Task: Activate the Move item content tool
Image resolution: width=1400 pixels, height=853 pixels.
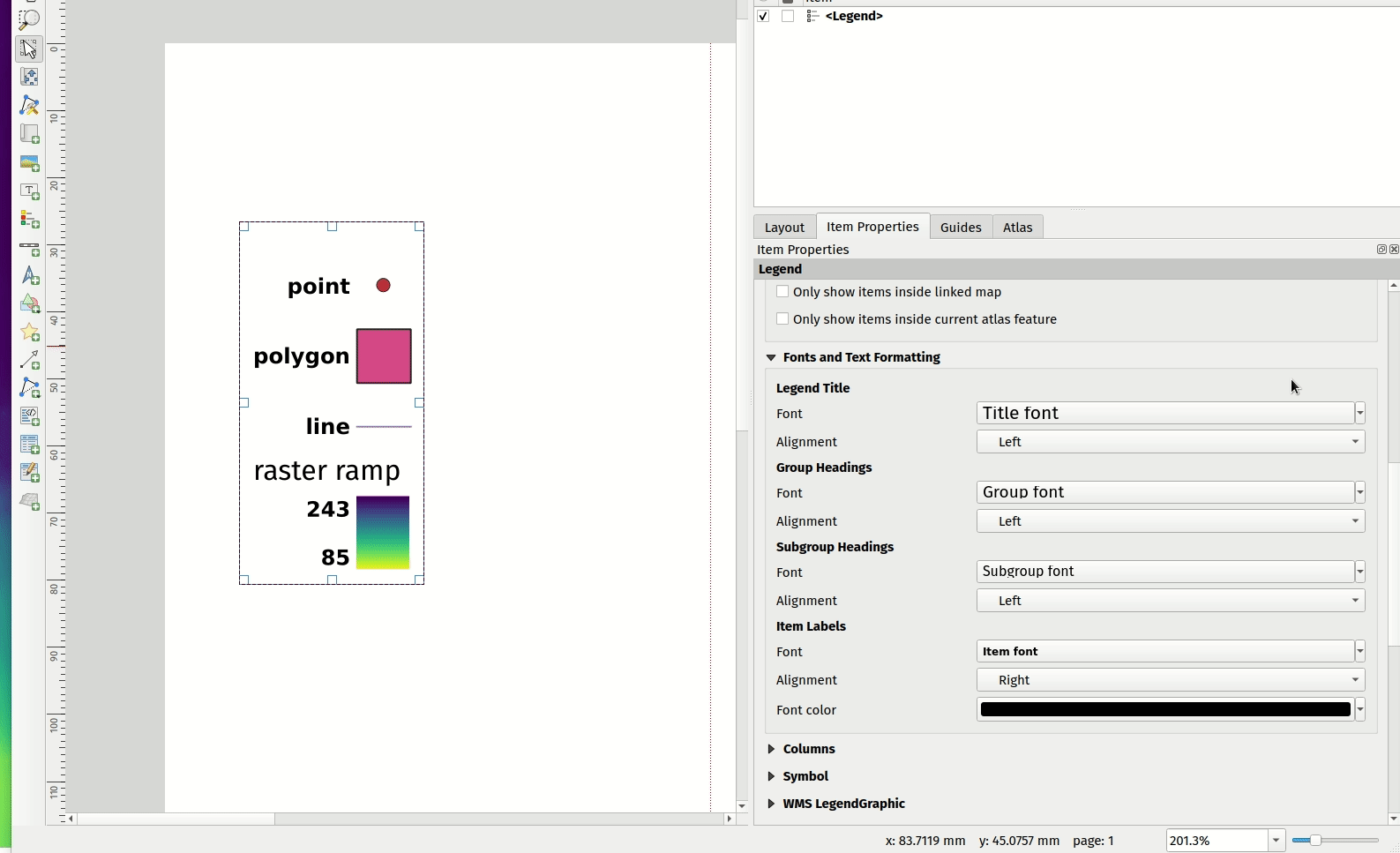Action: (29, 77)
